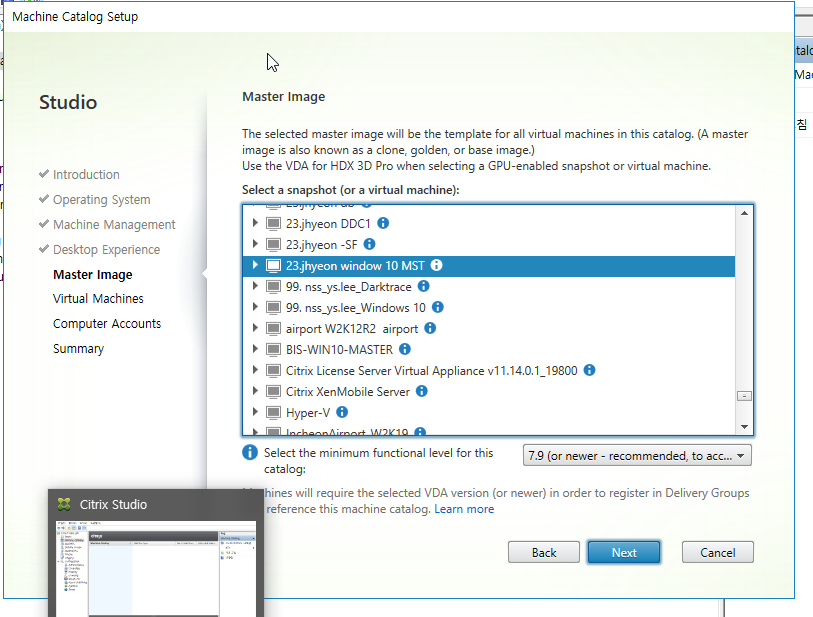Viewport: 813px width, 617px height.
Task: Expand the 23.jhyeon DDC1 tree node
Action: click(255, 223)
